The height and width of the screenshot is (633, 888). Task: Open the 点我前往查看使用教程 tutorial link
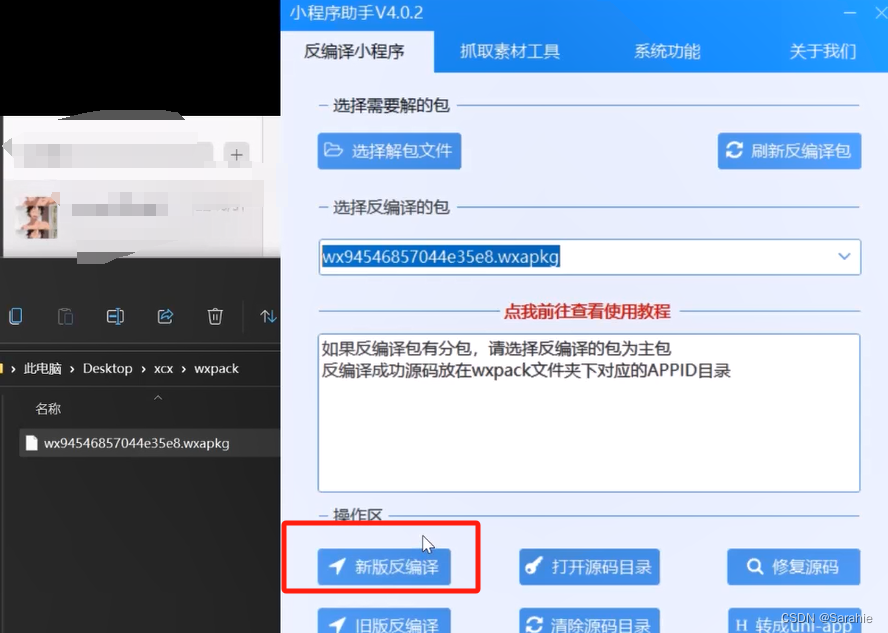pyautogui.click(x=587, y=311)
